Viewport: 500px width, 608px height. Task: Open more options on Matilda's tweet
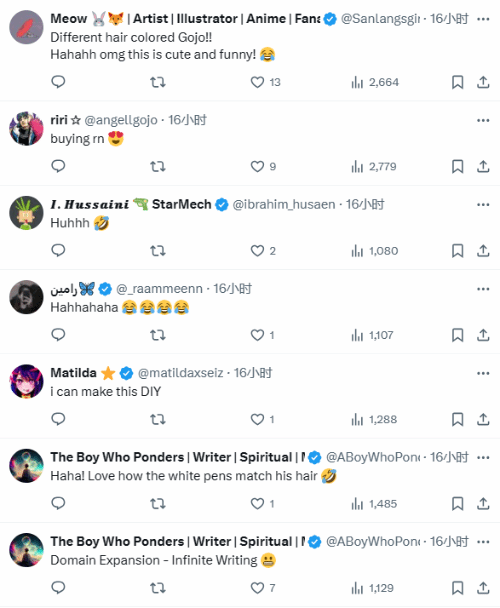pos(483,373)
